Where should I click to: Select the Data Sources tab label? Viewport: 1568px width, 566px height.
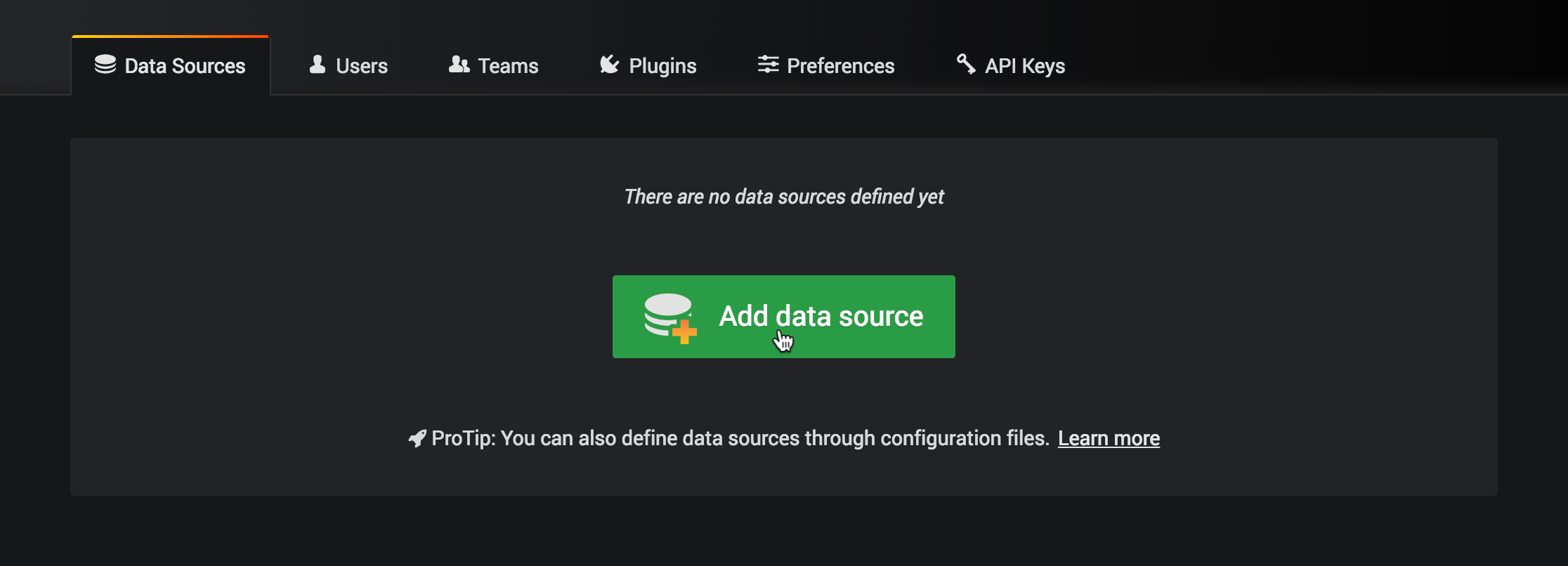click(185, 66)
